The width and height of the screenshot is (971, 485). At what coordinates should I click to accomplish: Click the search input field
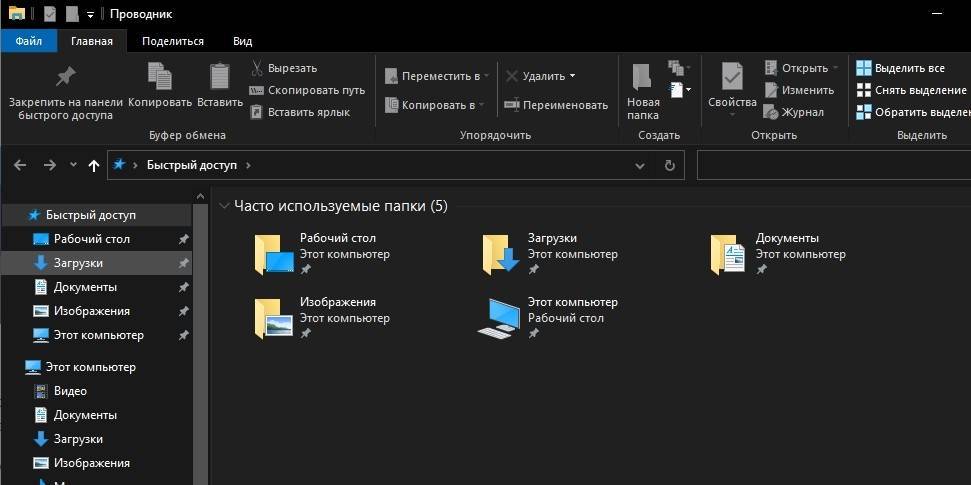834,165
